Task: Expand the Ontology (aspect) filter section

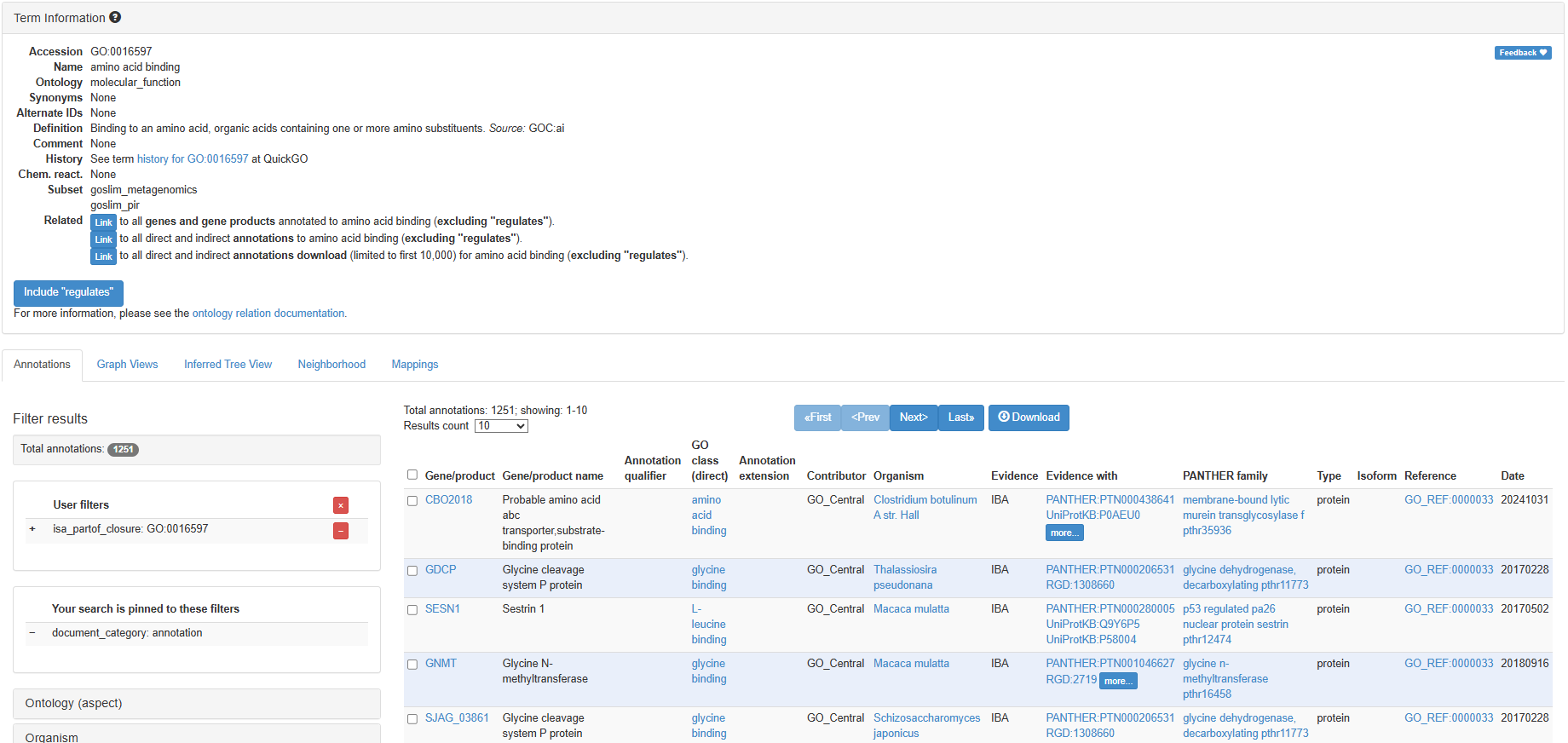Action: tap(196, 703)
